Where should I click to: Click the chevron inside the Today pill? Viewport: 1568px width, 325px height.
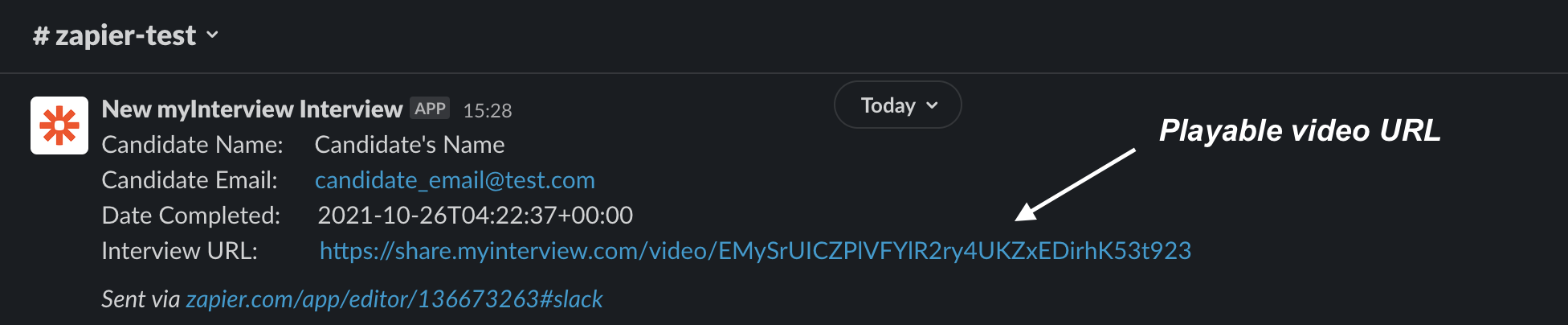coord(932,105)
